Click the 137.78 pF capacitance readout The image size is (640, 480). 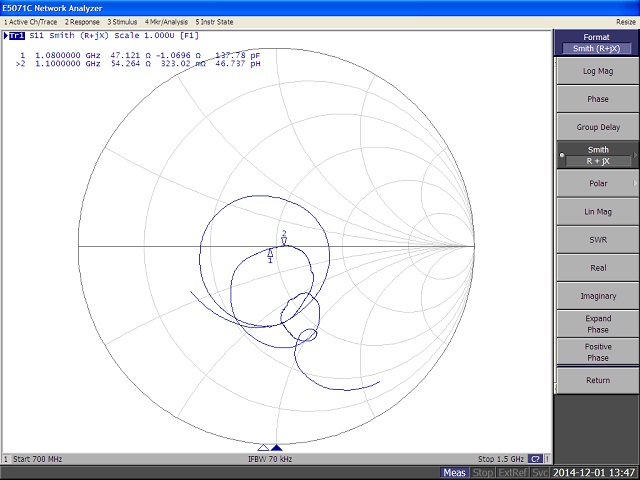[x=238, y=55]
